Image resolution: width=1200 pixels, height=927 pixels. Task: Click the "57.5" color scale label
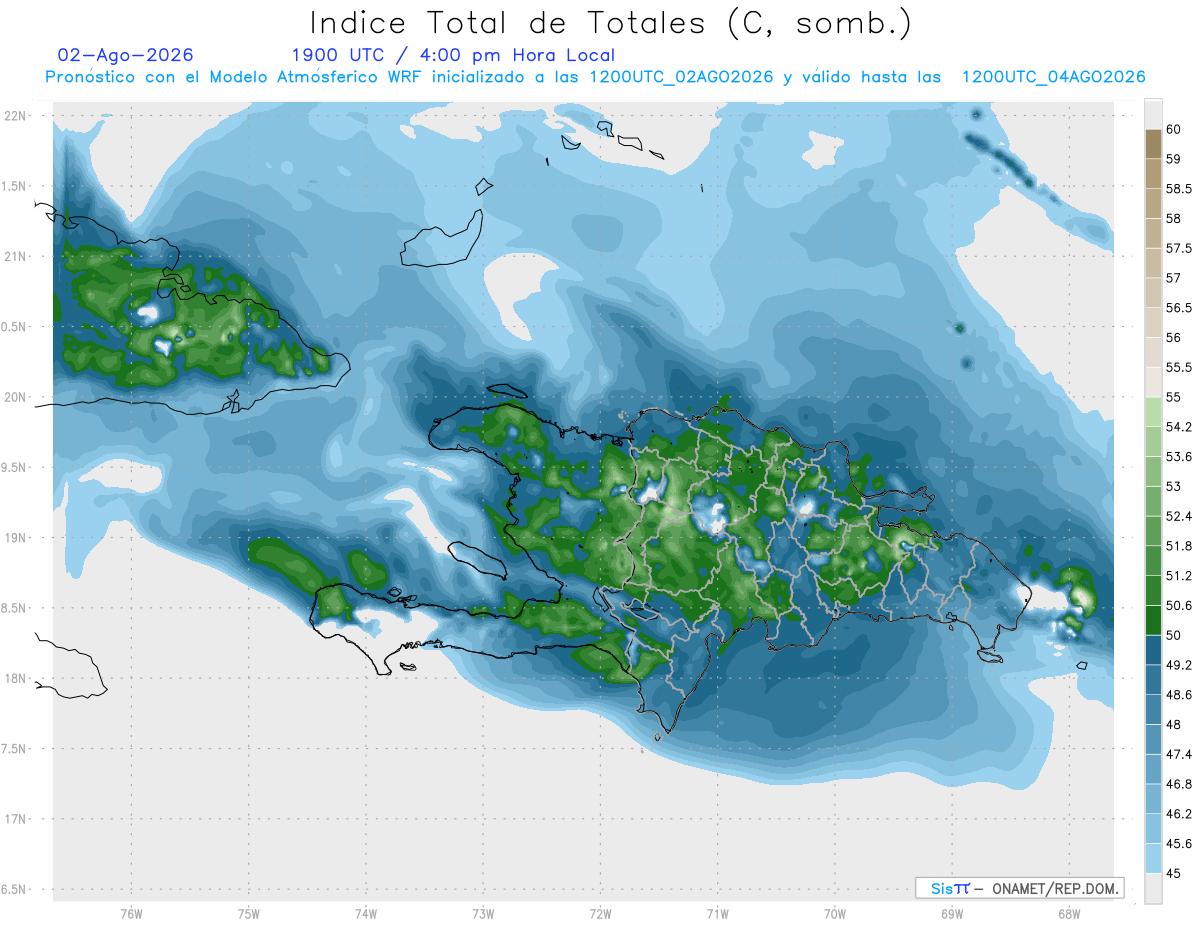pos(1180,249)
